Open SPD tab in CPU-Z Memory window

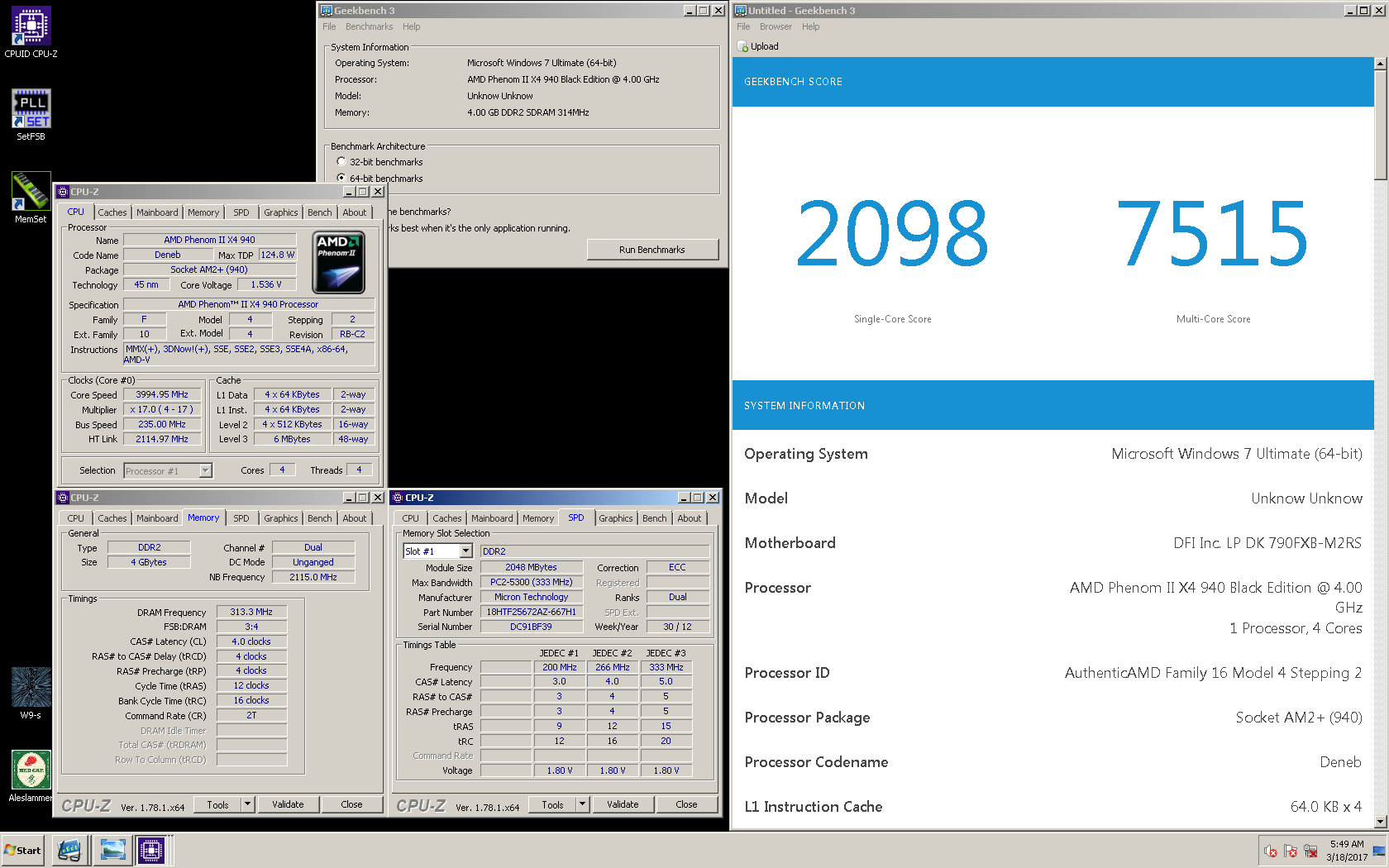click(x=241, y=518)
